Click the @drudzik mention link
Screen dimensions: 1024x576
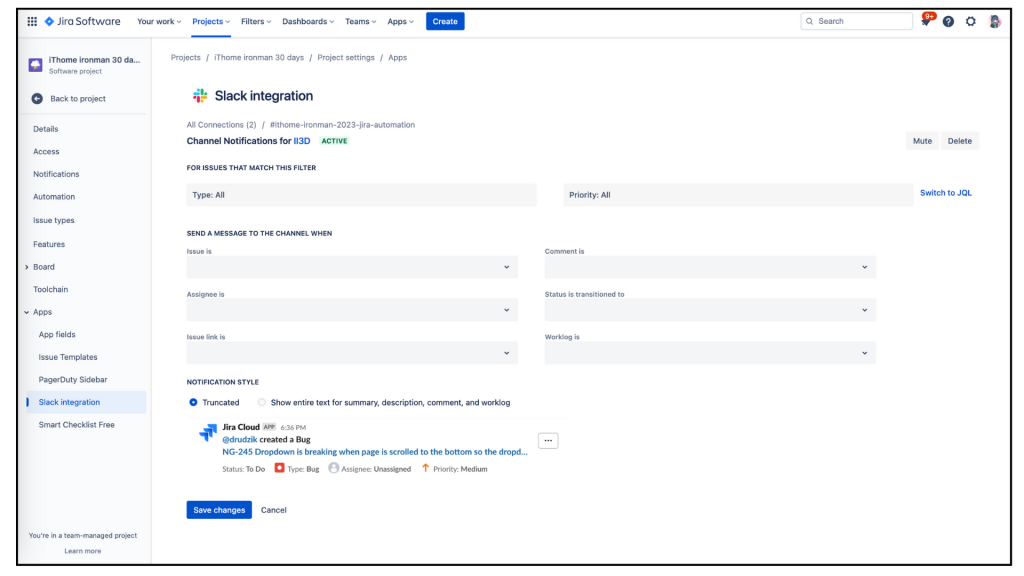click(240, 440)
